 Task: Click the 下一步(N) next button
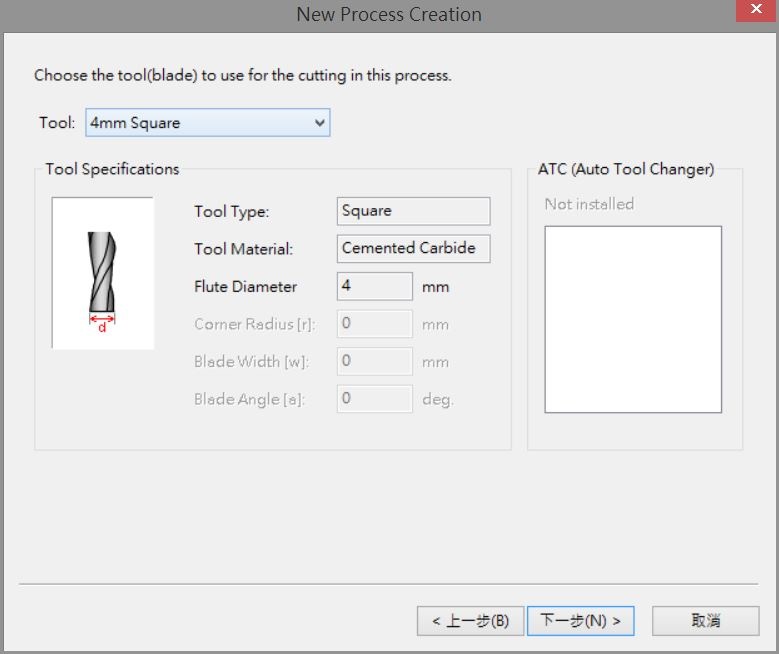[x=580, y=621]
